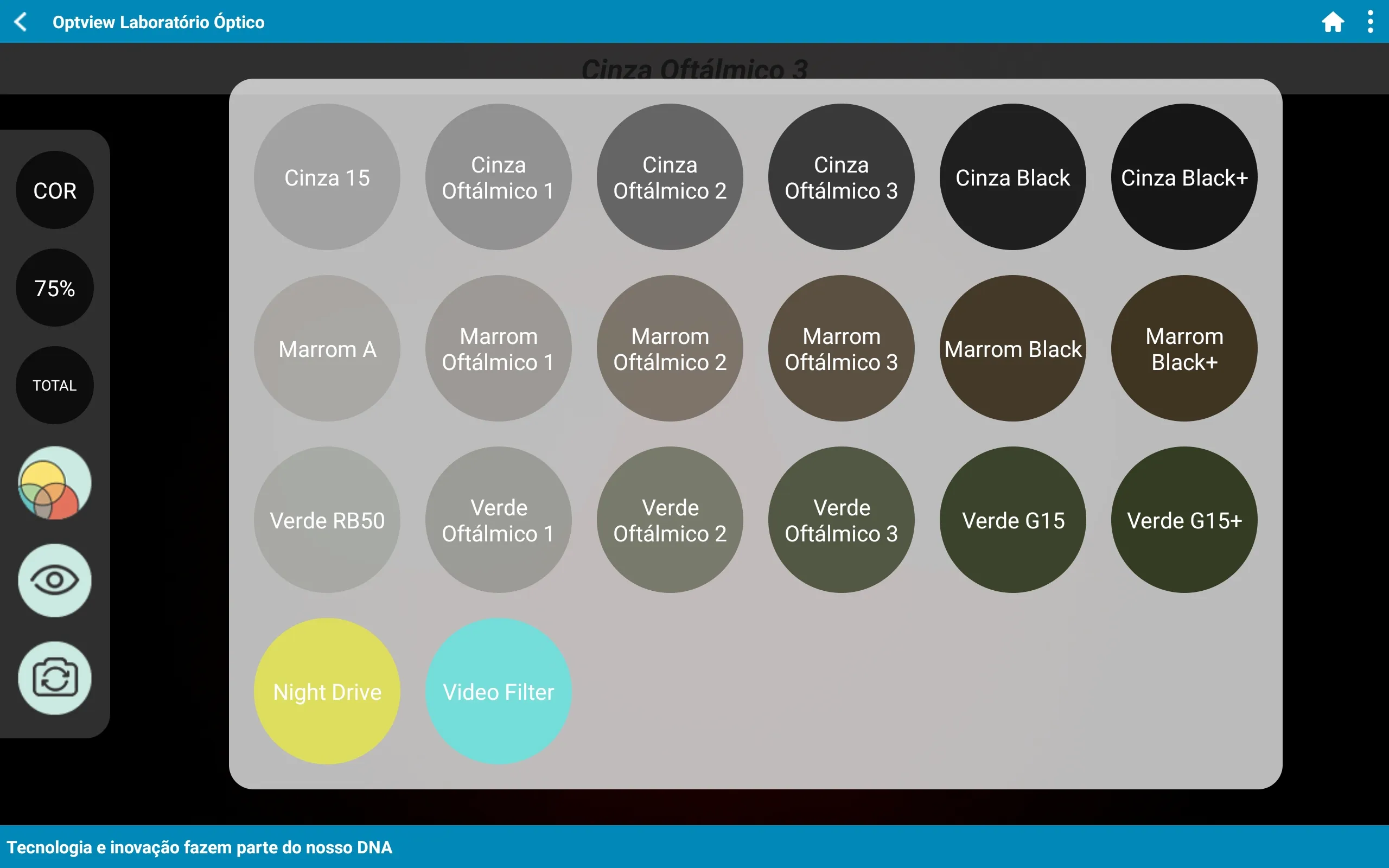
Task: Apply the cyan Video Filter swatch
Action: [x=498, y=691]
